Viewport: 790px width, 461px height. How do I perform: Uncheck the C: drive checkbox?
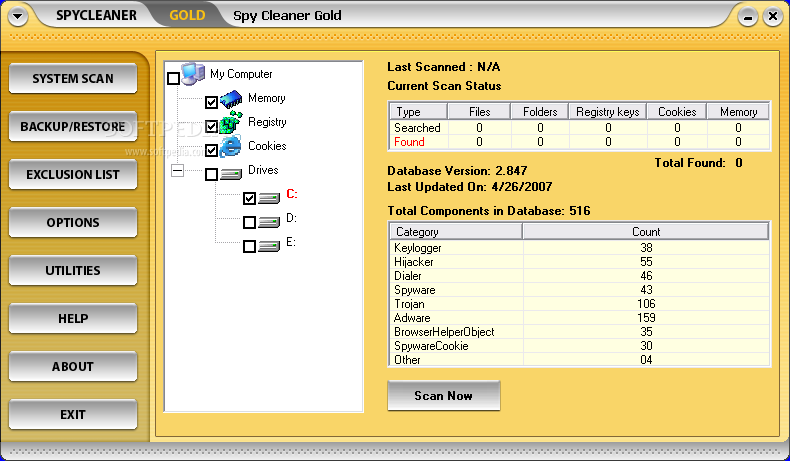click(249, 198)
